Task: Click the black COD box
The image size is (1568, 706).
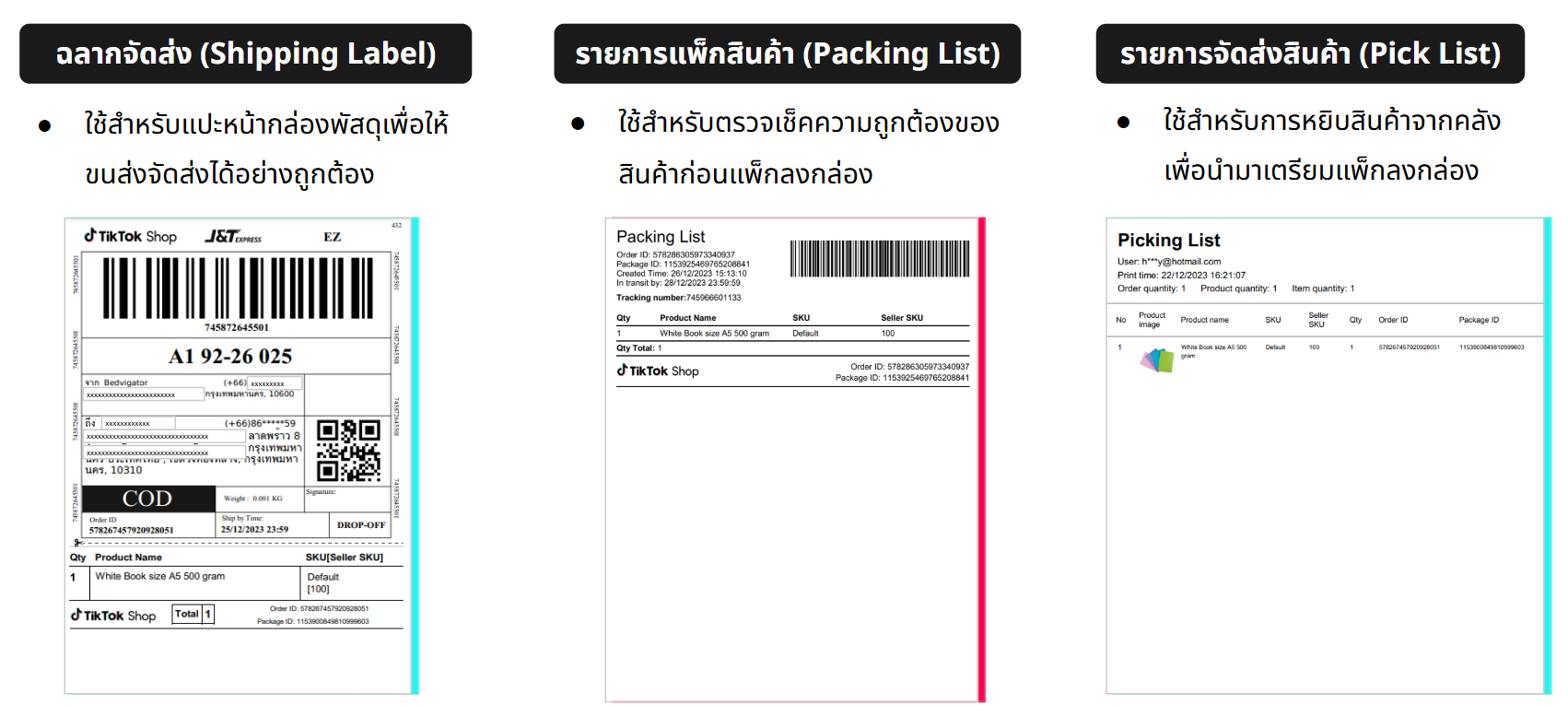Action: [x=148, y=499]
